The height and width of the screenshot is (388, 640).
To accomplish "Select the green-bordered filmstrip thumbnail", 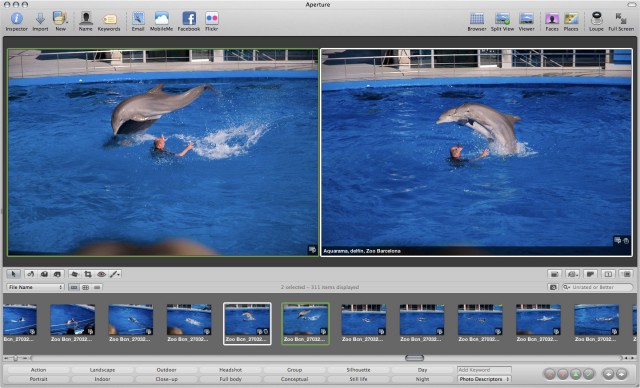I will point(305,324).
